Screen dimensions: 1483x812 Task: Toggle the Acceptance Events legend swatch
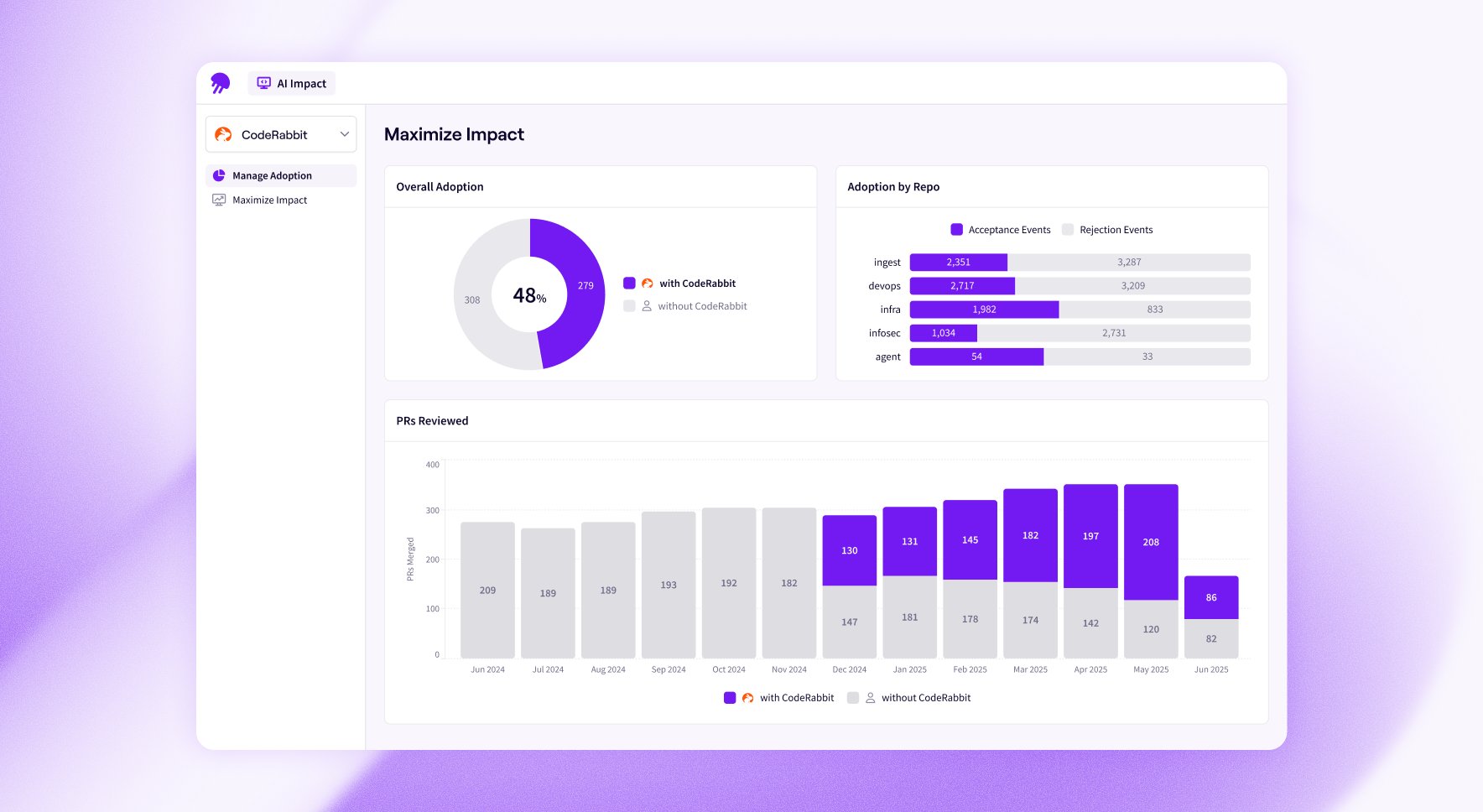point(957,229)
